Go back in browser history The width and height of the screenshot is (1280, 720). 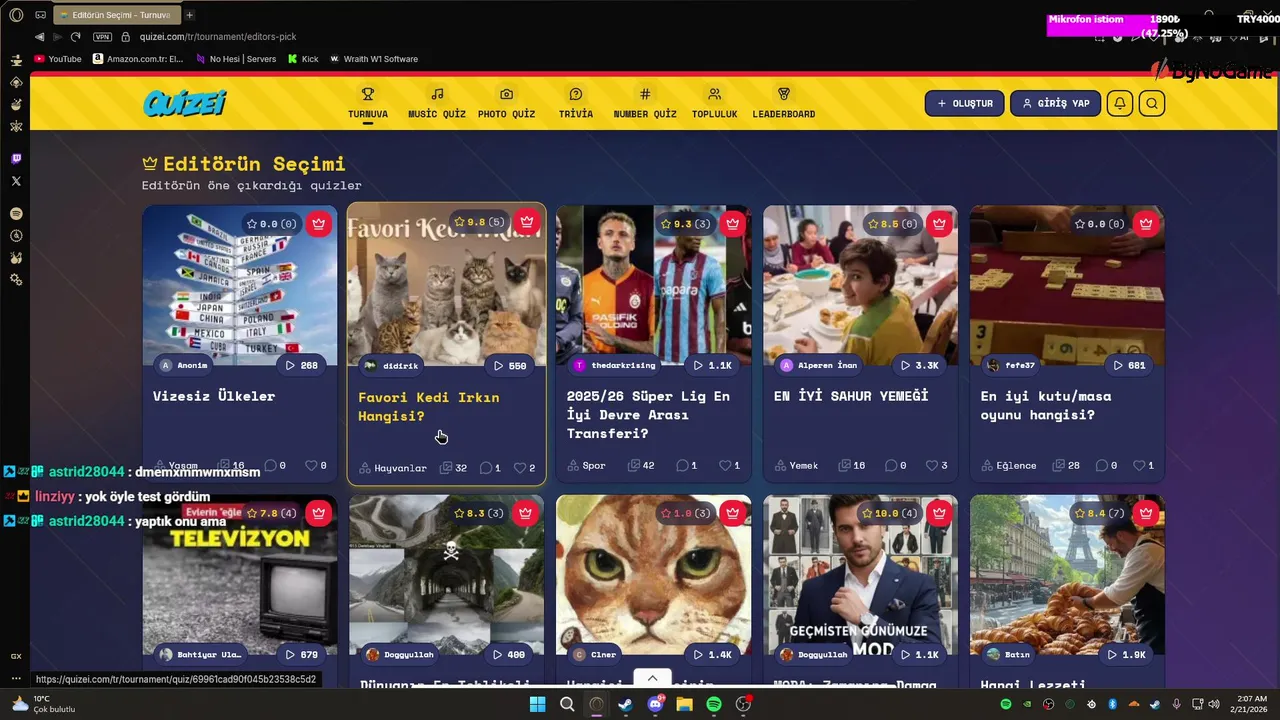(x=40, y=37)
